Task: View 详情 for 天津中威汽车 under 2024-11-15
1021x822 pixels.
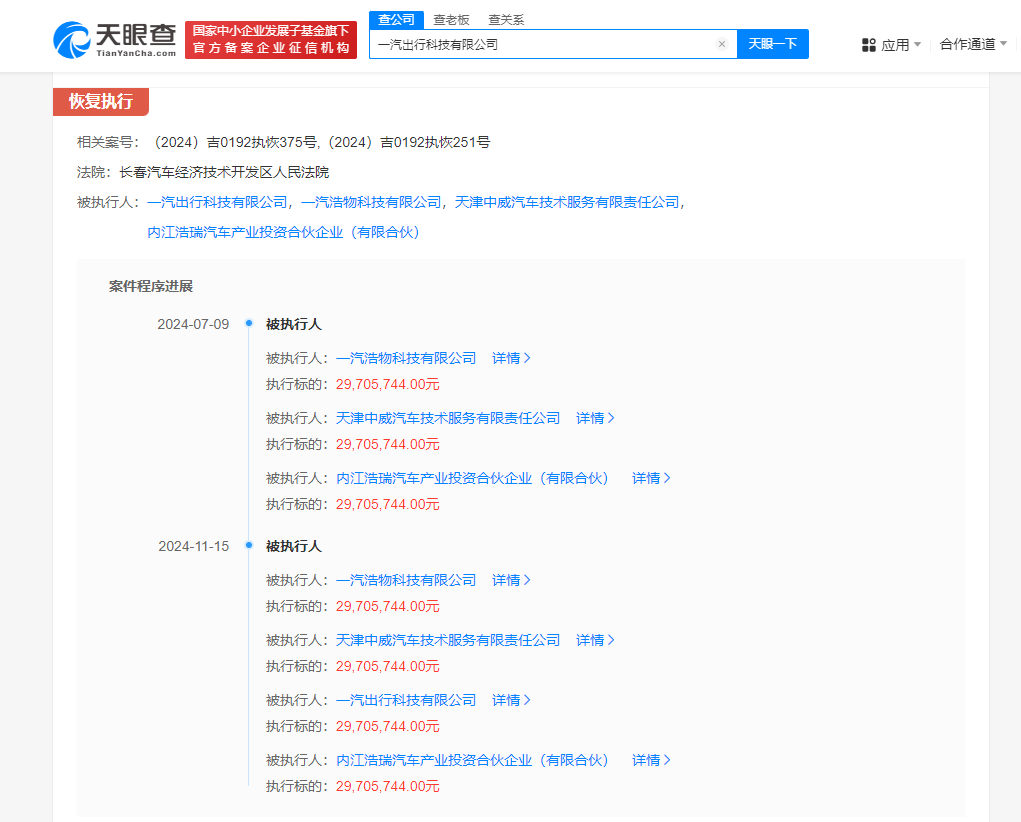Action: pos(595,640)
